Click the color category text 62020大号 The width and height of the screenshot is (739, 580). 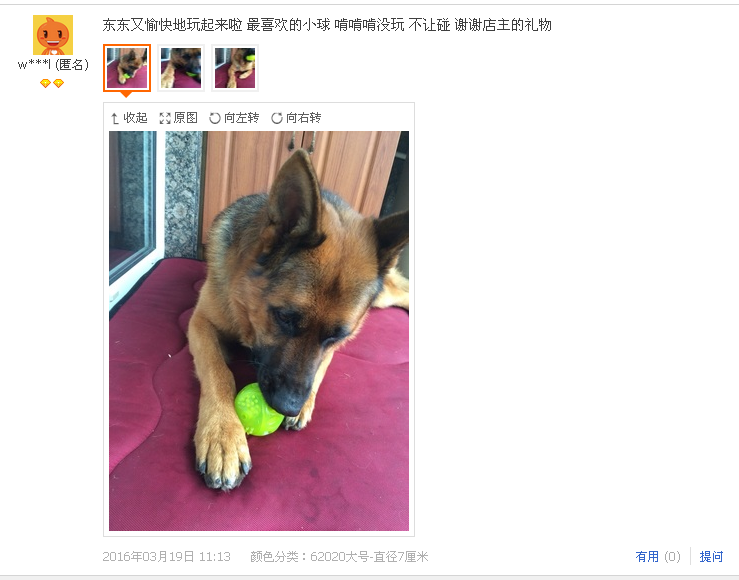tap(339, 557)
